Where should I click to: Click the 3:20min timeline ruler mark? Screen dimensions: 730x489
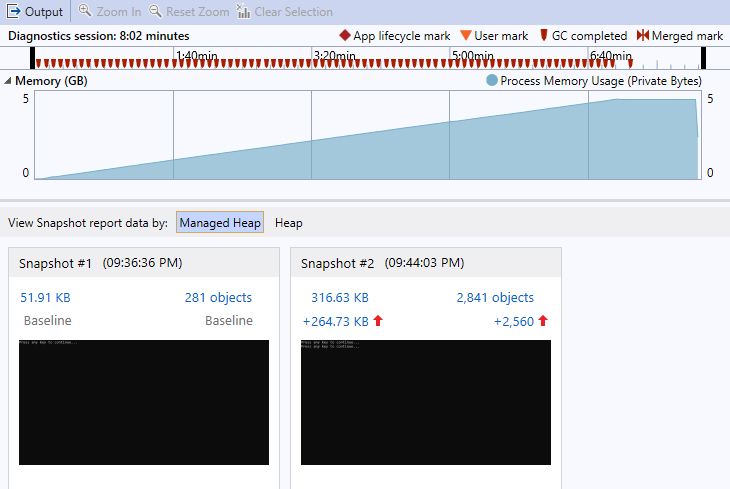tap(335, 56)
